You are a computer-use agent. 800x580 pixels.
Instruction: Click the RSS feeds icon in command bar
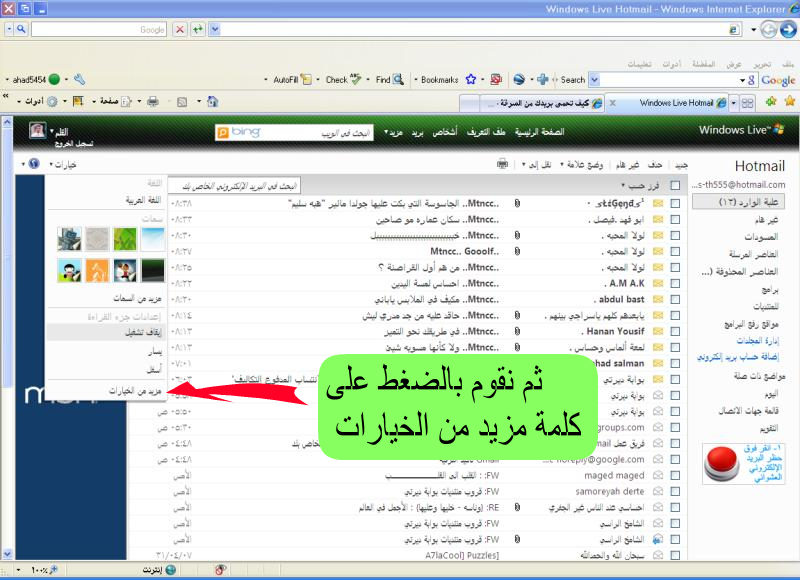tap(182, 102)
